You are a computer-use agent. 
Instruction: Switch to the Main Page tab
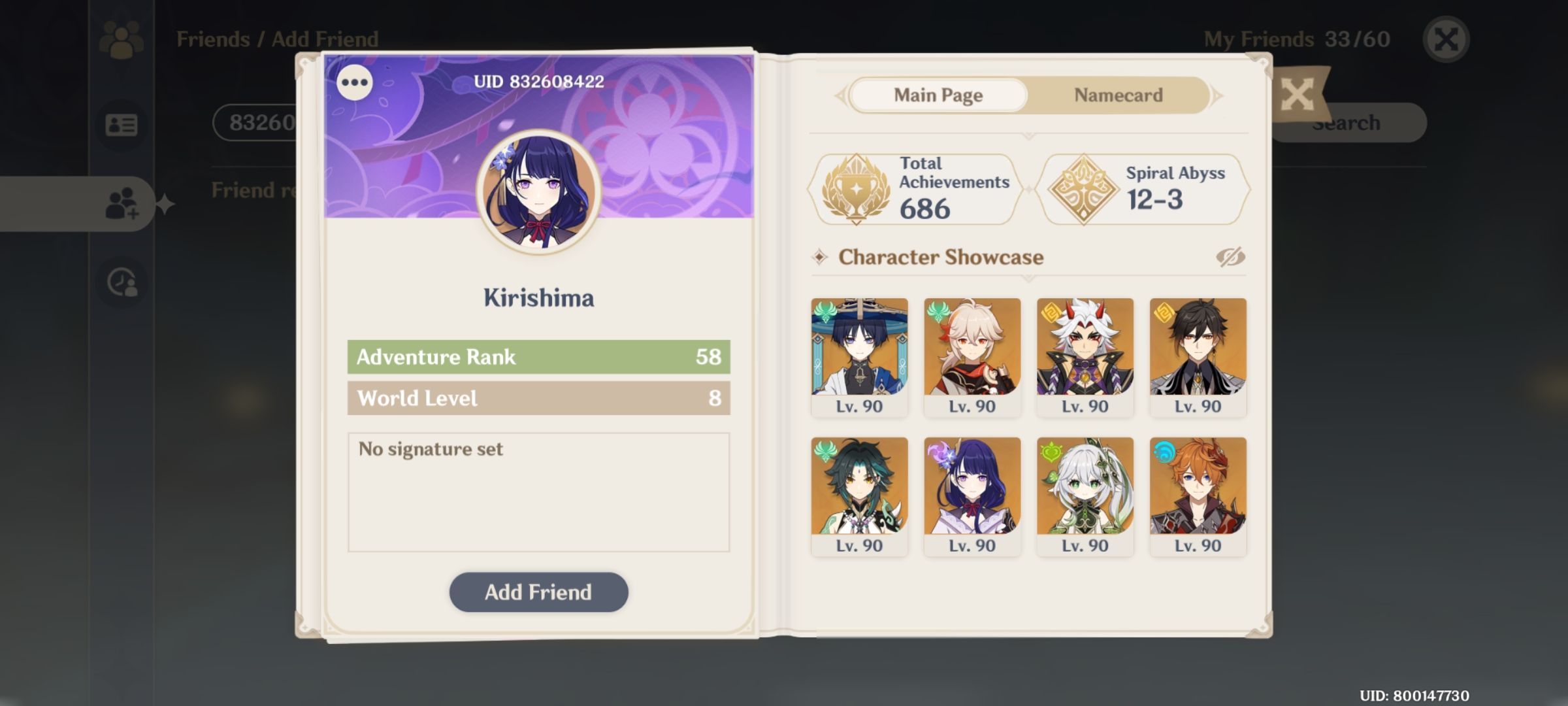tap(938, 95)
